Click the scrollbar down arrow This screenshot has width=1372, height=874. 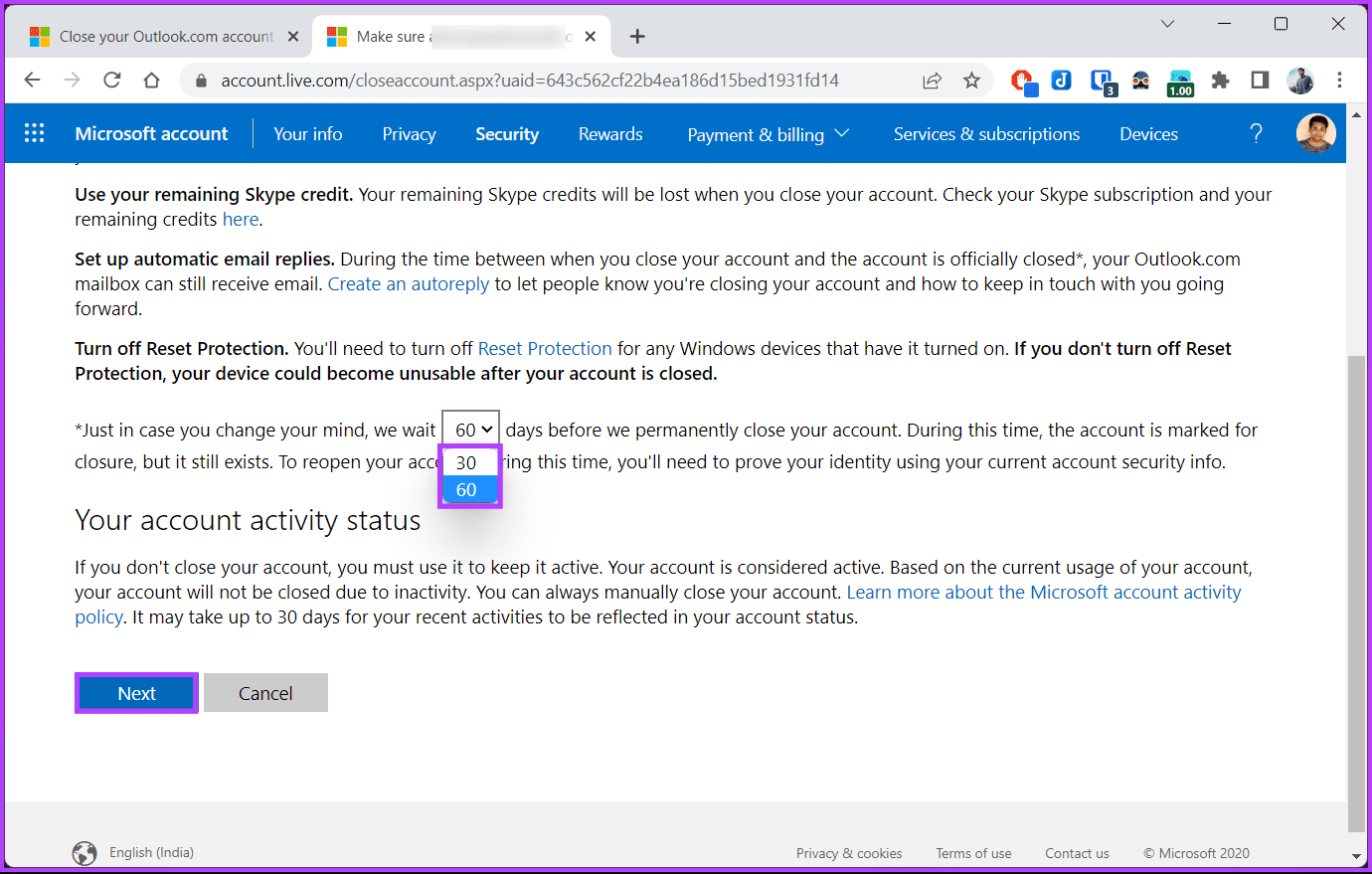[1356, 856]
